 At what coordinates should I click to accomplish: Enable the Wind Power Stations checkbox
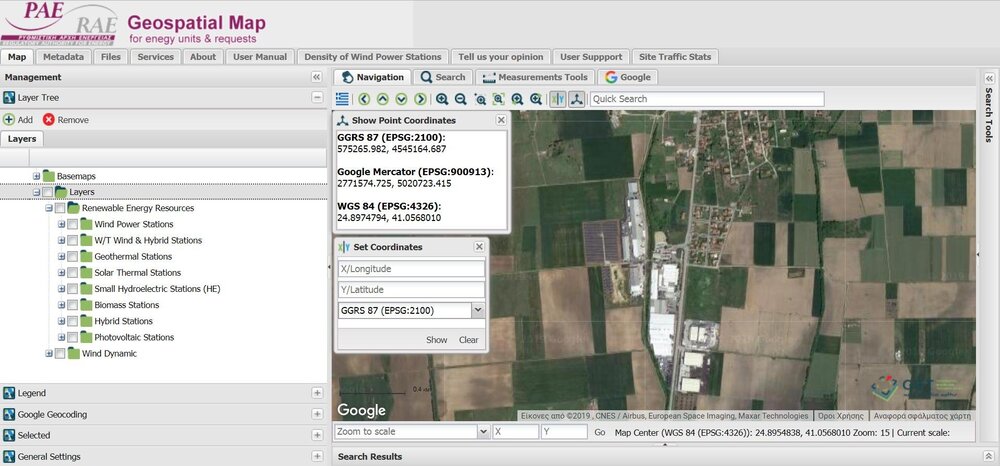coord(72,224)
